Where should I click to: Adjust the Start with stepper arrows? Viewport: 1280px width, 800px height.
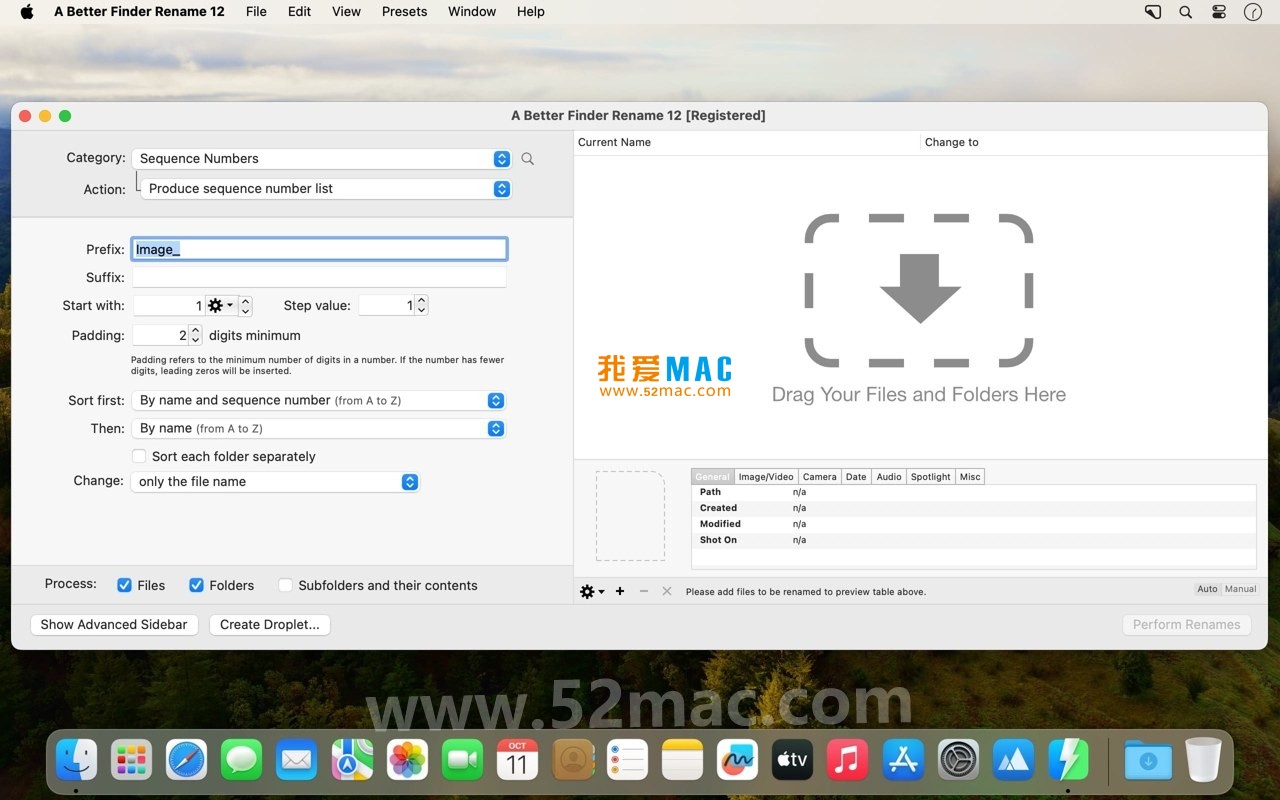tap(246, 306)
